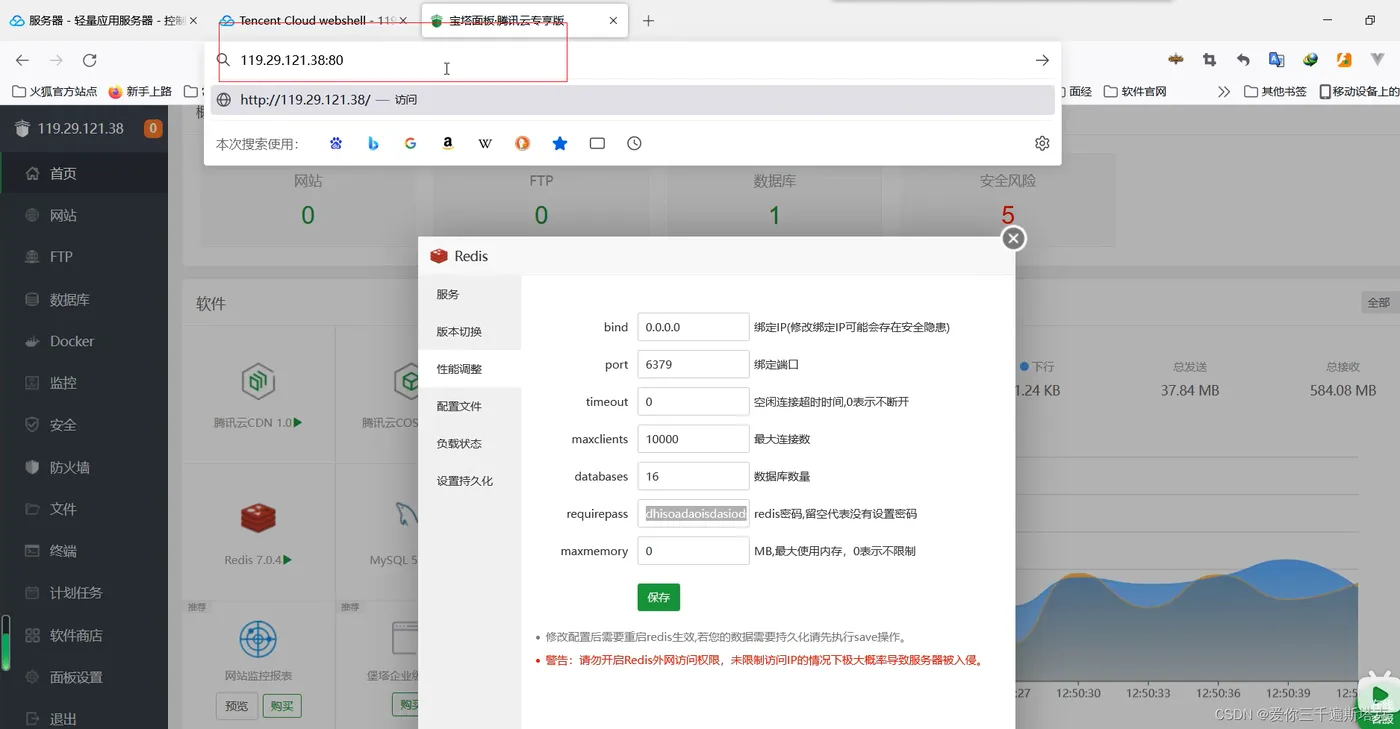Screen dimensions: 1400x729
Task: Click the FTP count 0
Action: [541, 215]
